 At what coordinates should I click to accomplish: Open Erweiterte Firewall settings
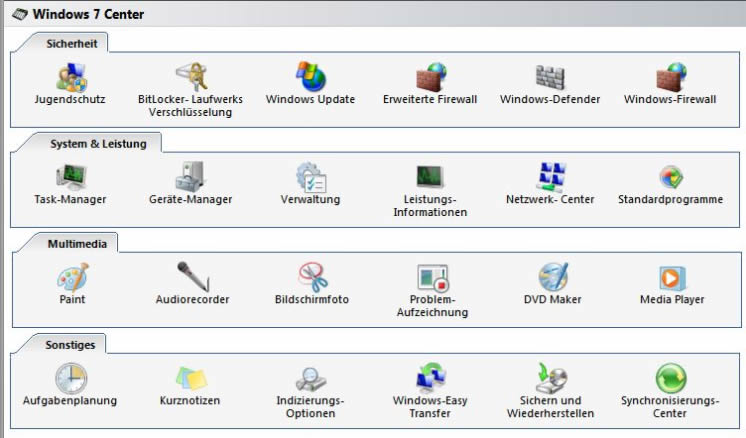431,78
